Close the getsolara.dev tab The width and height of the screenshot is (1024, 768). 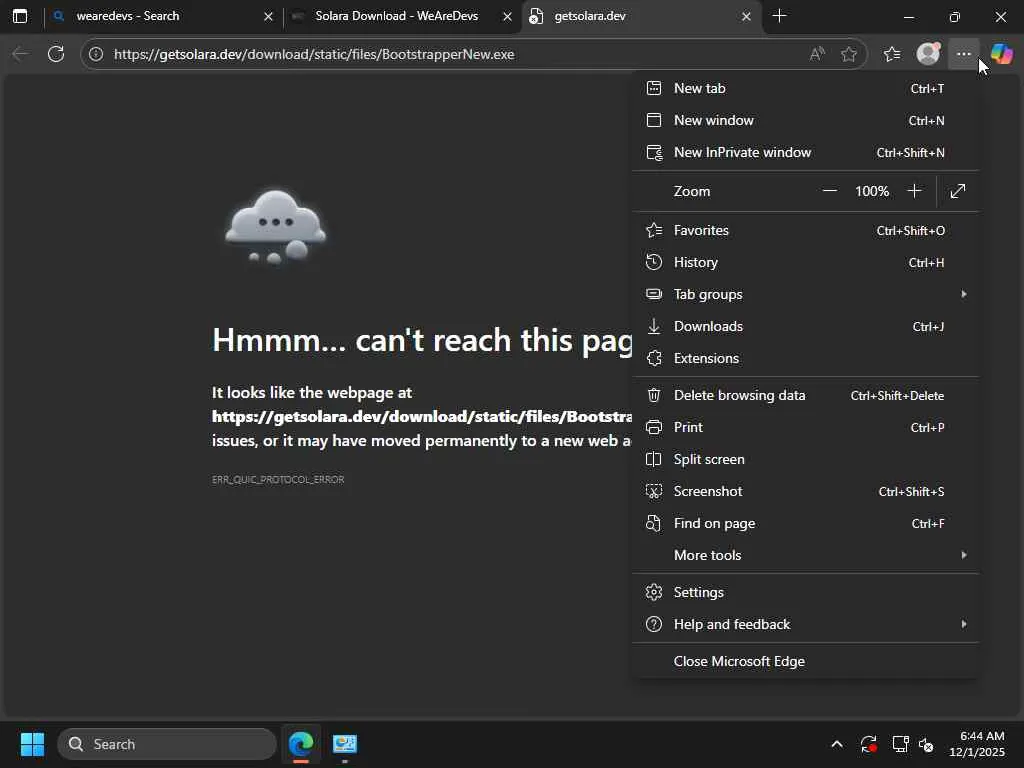click(x=746, y=16)
